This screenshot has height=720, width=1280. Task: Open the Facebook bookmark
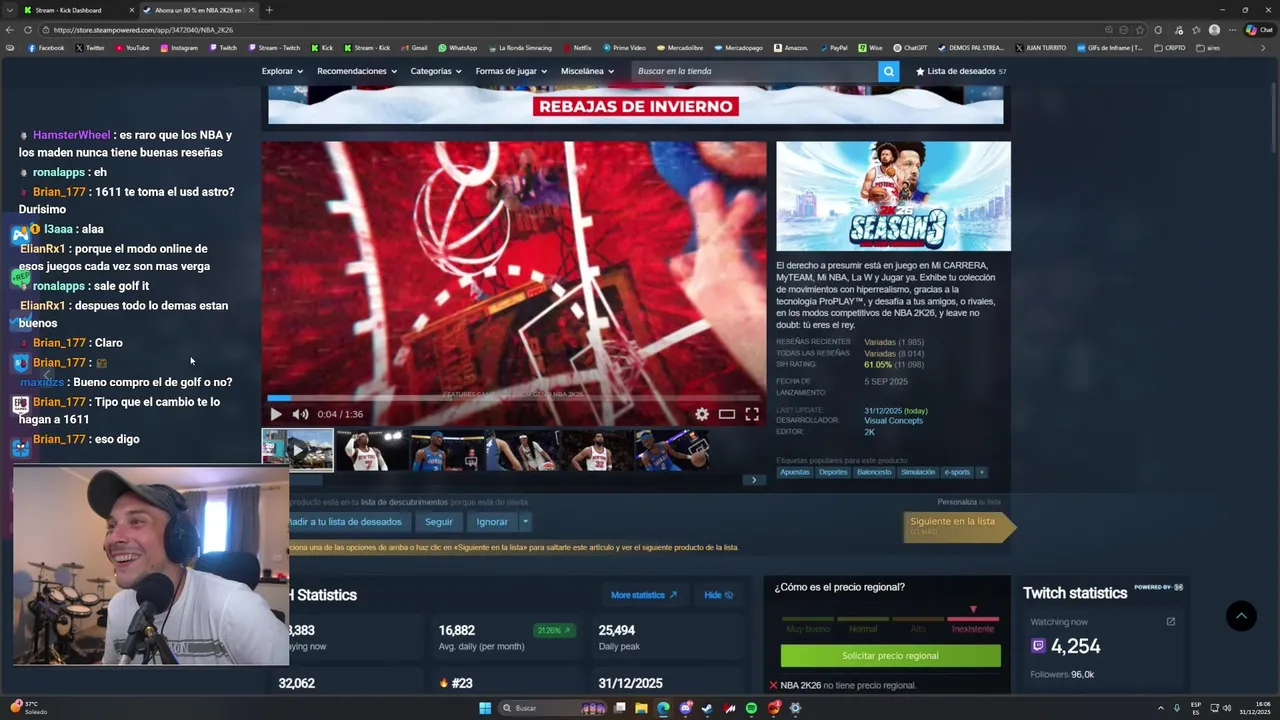tap(46, 48)
